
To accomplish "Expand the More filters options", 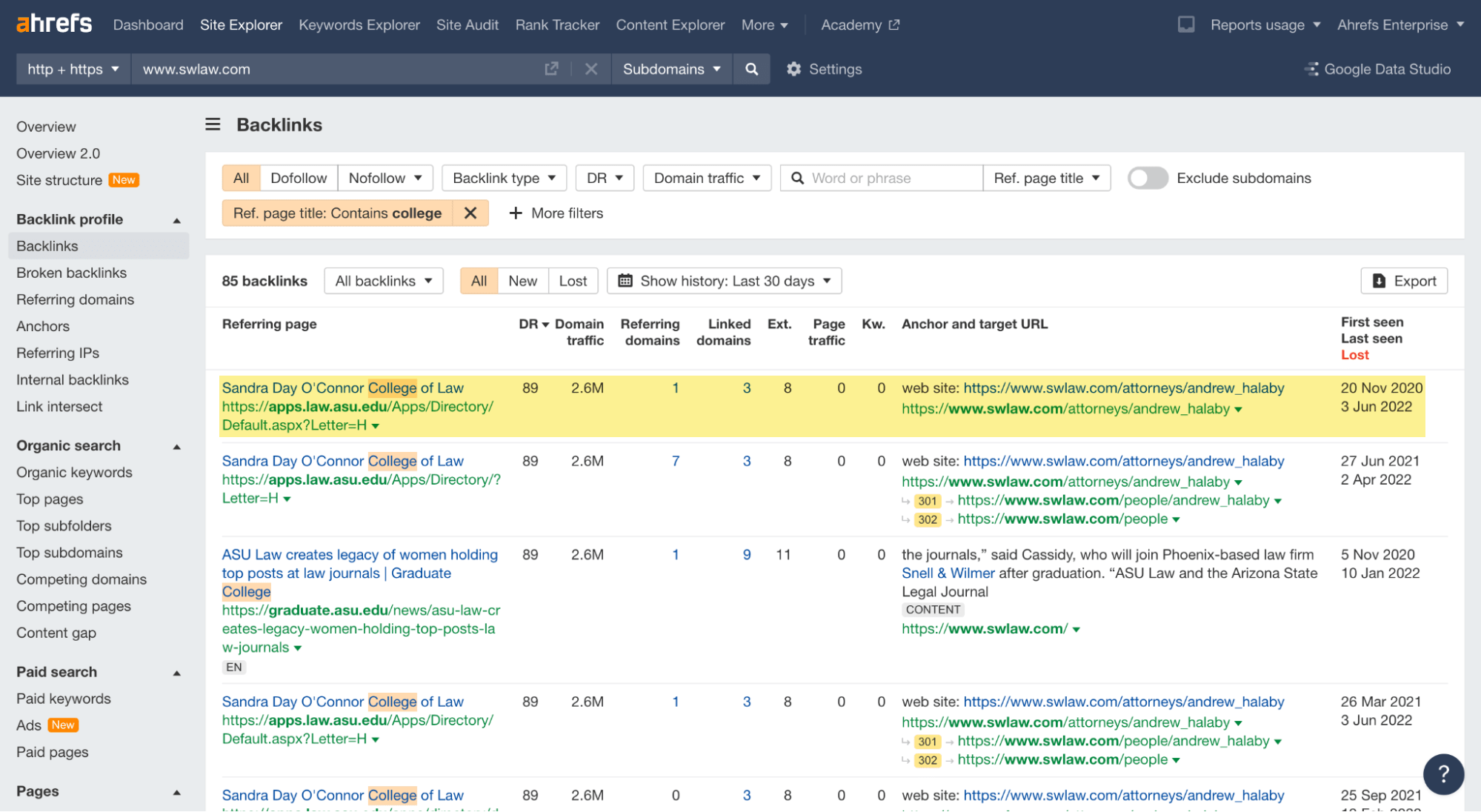I will click(556, 212).
